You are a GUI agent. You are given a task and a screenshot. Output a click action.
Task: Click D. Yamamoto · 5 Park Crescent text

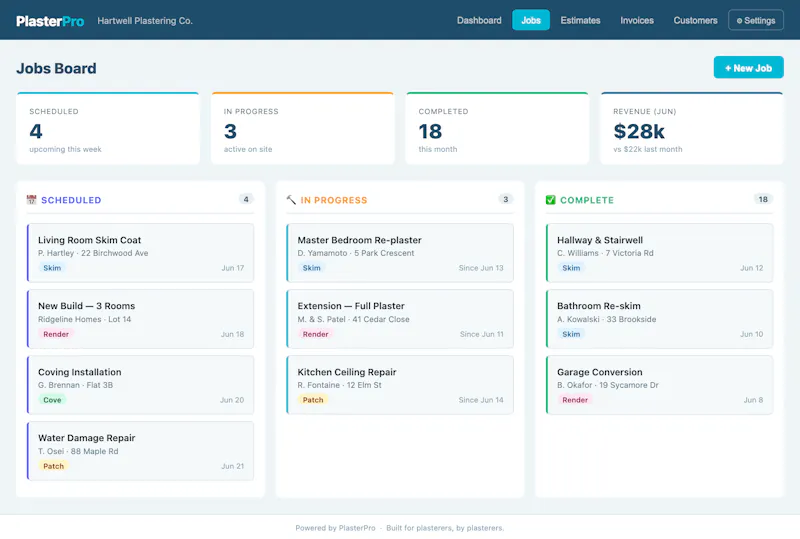pyautogui.click(x=356, y=253)
